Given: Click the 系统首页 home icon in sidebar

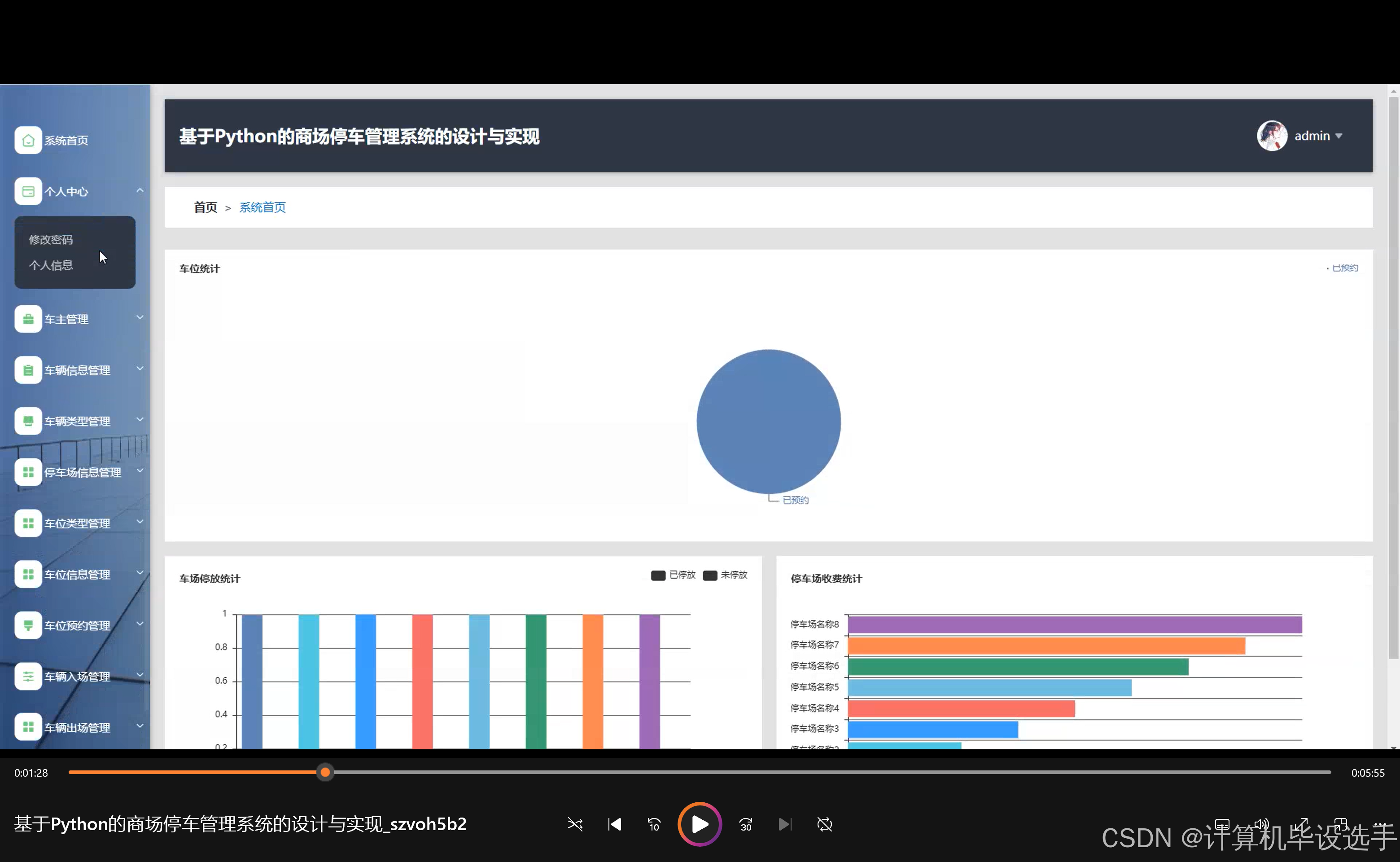Looking at the screenshot, I should [28, 140].
